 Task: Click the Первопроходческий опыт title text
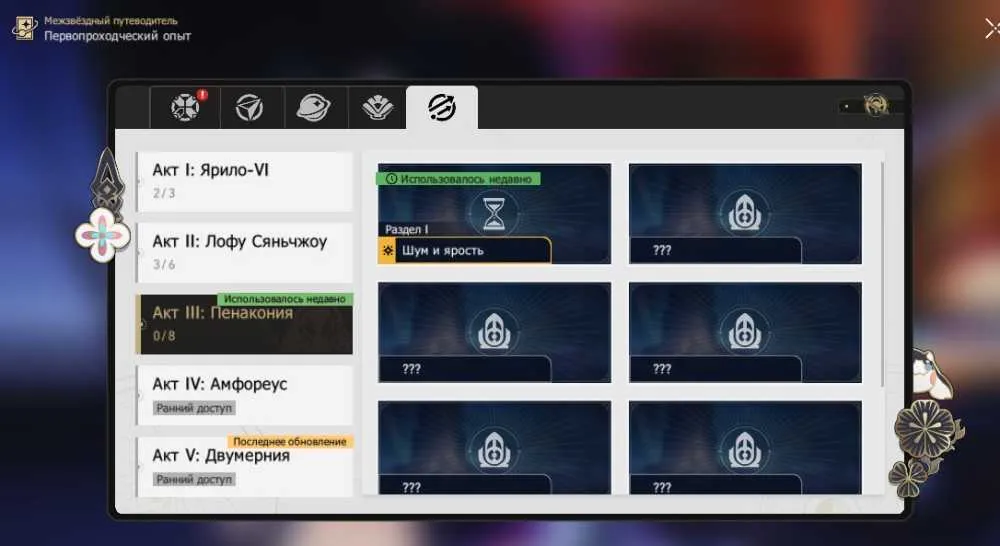click(117, 36)
